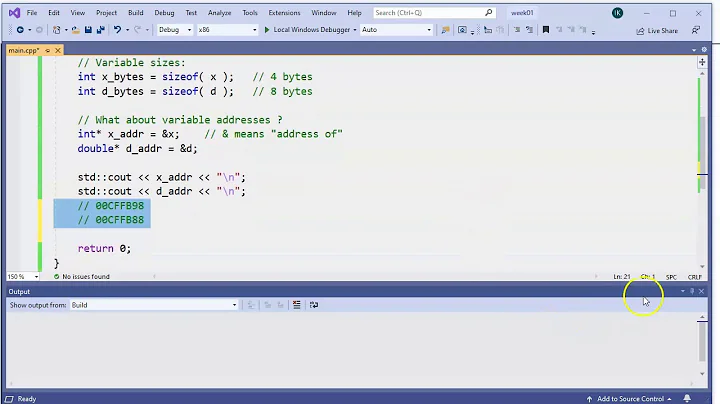Toggle word wrap in the Output panel
This screenshot has height=404, width=720.
(x=314, y=305)
